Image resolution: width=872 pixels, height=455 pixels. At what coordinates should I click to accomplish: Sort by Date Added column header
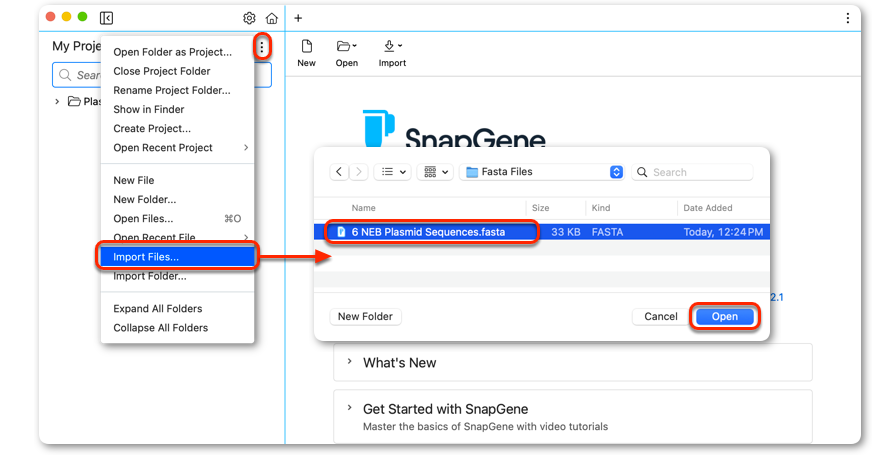point(707,207)
